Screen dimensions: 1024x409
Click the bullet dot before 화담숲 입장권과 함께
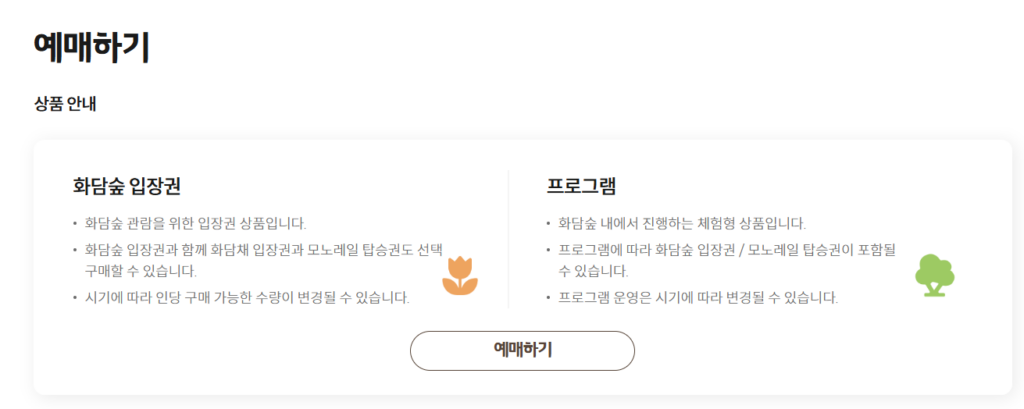(74, 250)
